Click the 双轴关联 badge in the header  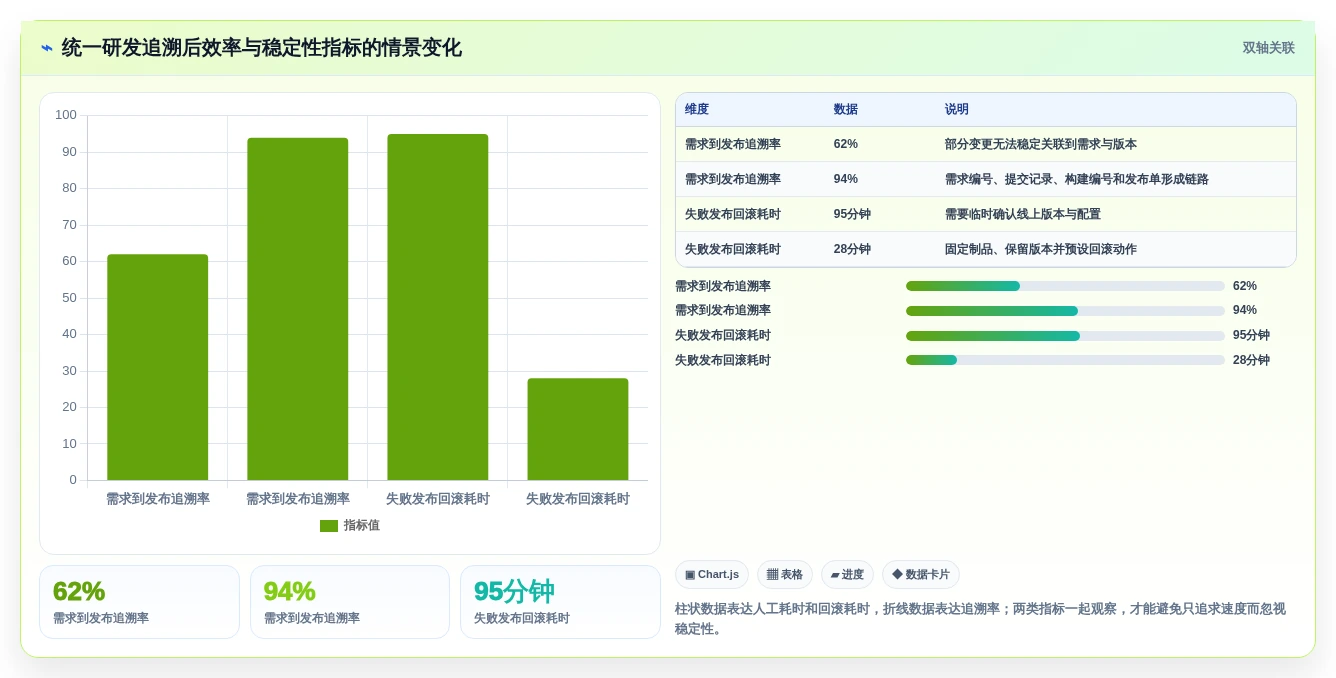[x=1268, y=48]
